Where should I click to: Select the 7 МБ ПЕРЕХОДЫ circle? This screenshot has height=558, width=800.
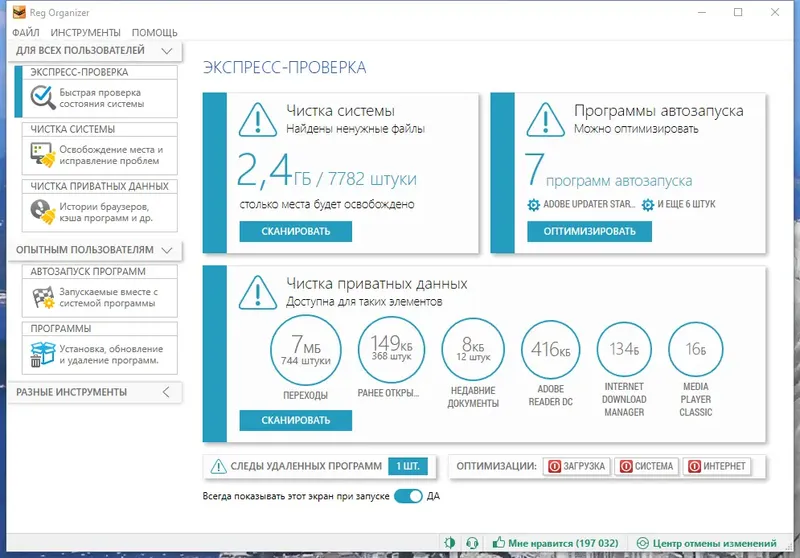click(x=306, y=350)
